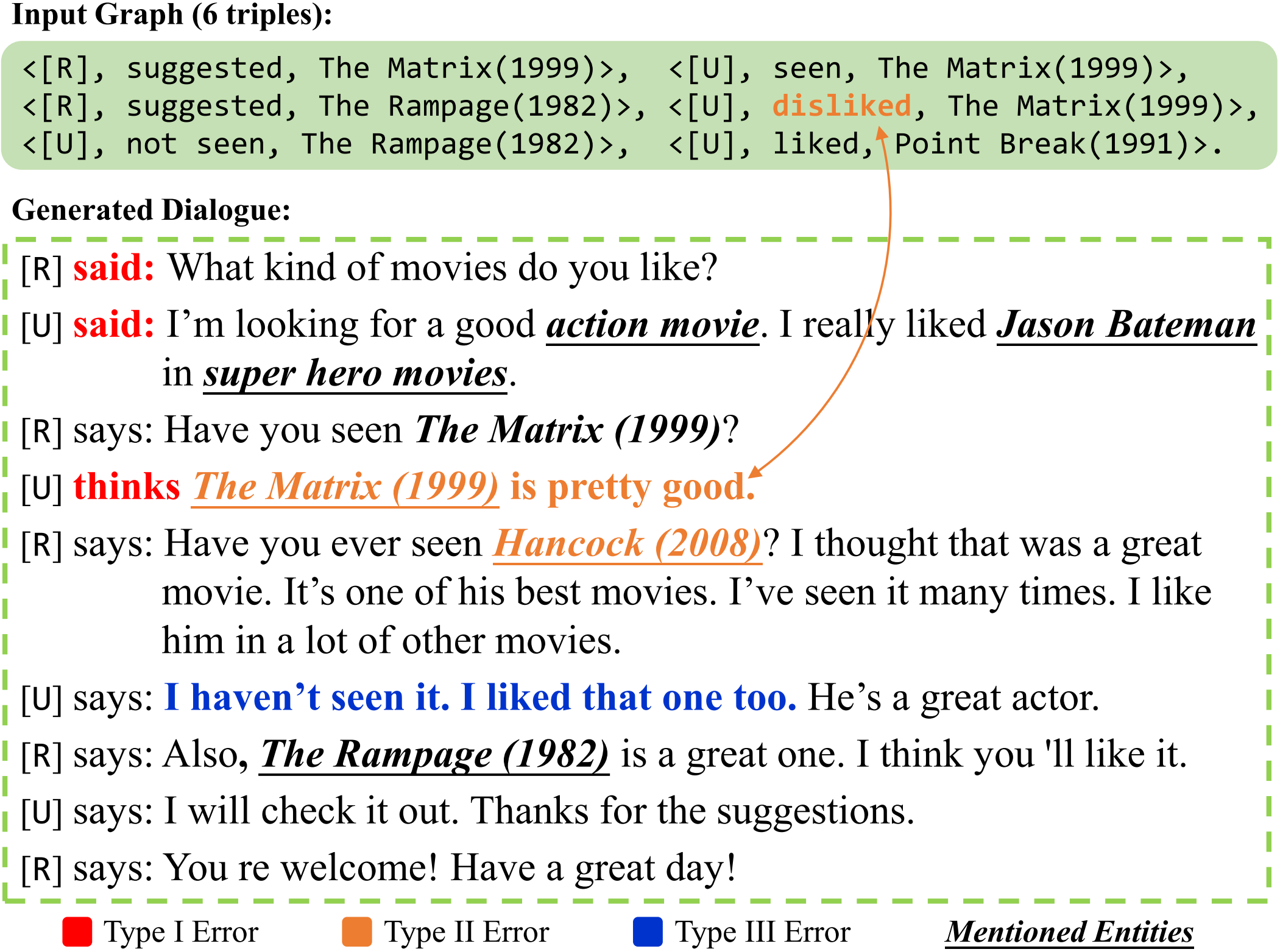Click 'He's a great actor.' sentence
Image resolution: width=1280 pixels, height=952 pixels.
[953, 698]
